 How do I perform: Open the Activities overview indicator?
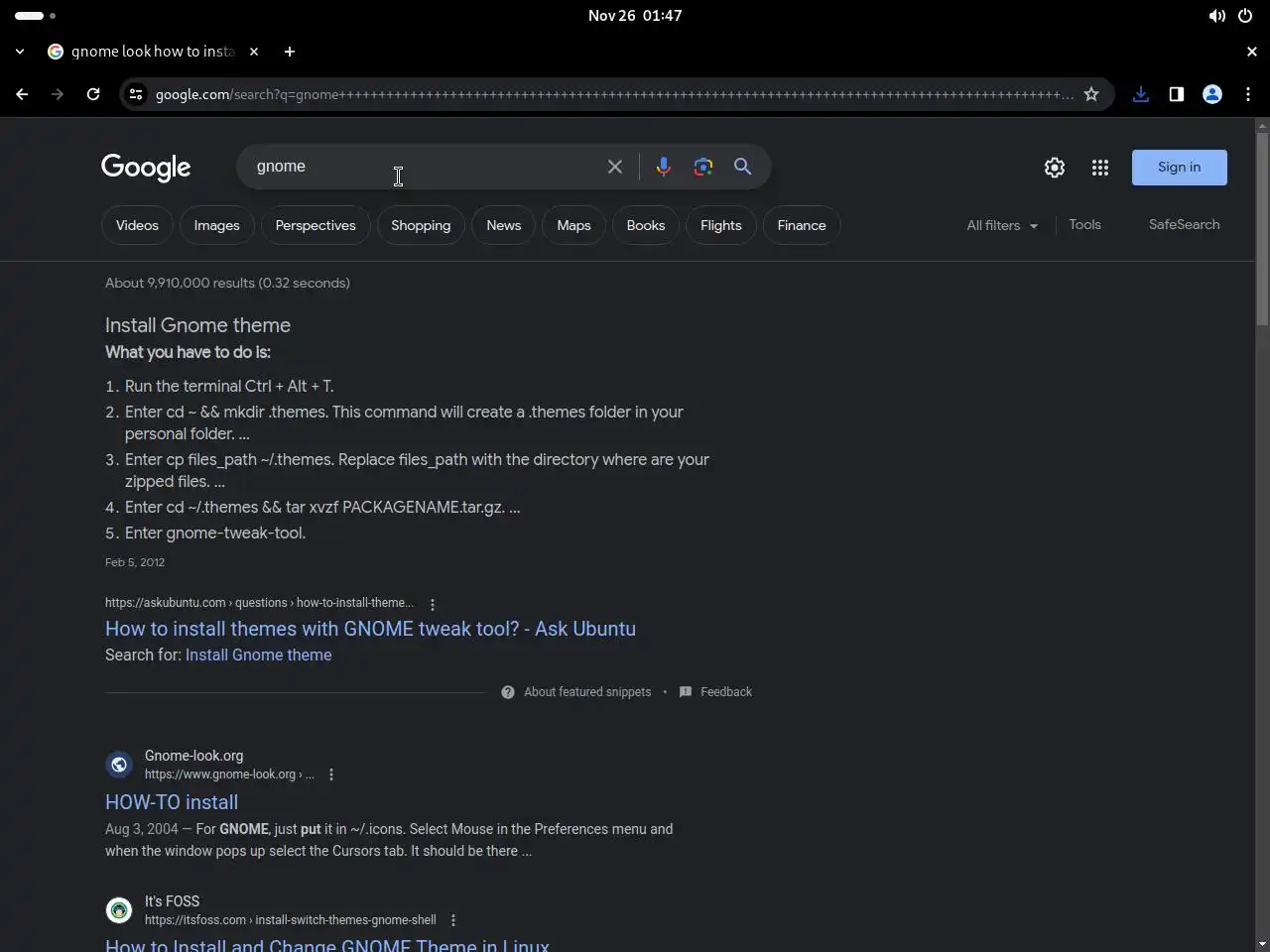pyautogui.click(x=36, y=16)
